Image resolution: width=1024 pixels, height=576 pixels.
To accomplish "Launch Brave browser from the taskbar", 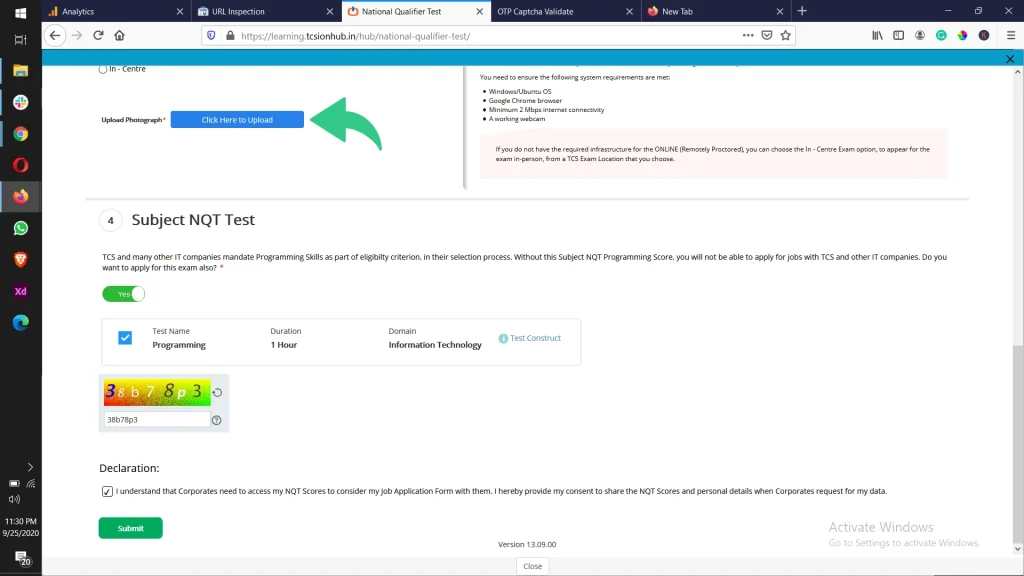I will coord(20,260).
